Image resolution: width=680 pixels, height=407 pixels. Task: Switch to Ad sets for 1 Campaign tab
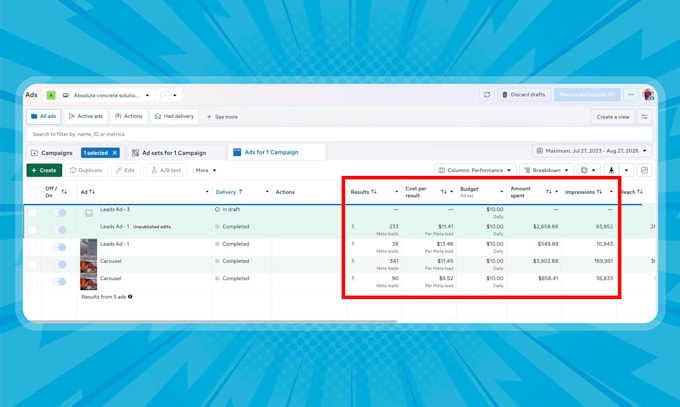click(169, 153)
